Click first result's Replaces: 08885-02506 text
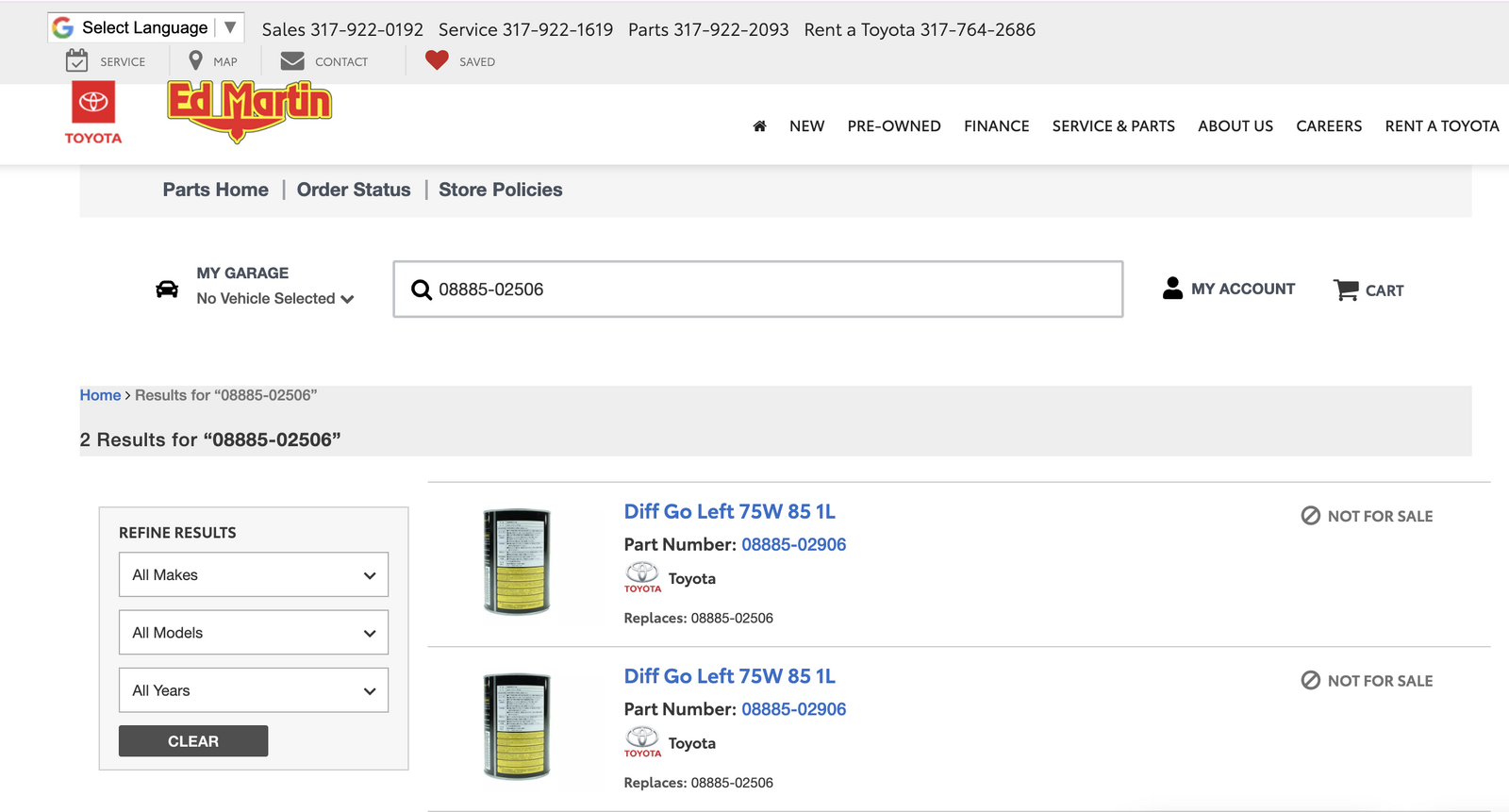 [698, 619]
